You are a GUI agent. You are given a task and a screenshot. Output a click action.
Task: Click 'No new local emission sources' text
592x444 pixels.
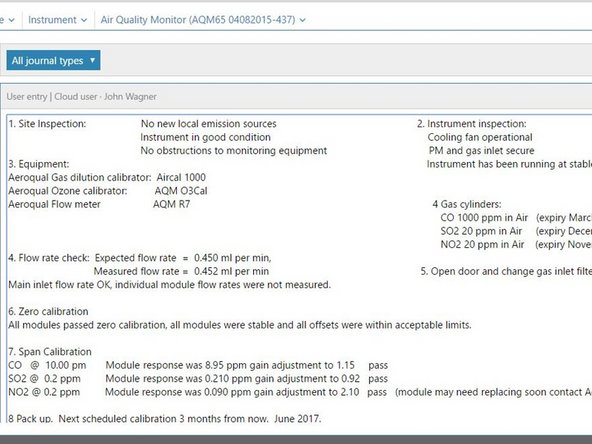click(x=208, y=124)
